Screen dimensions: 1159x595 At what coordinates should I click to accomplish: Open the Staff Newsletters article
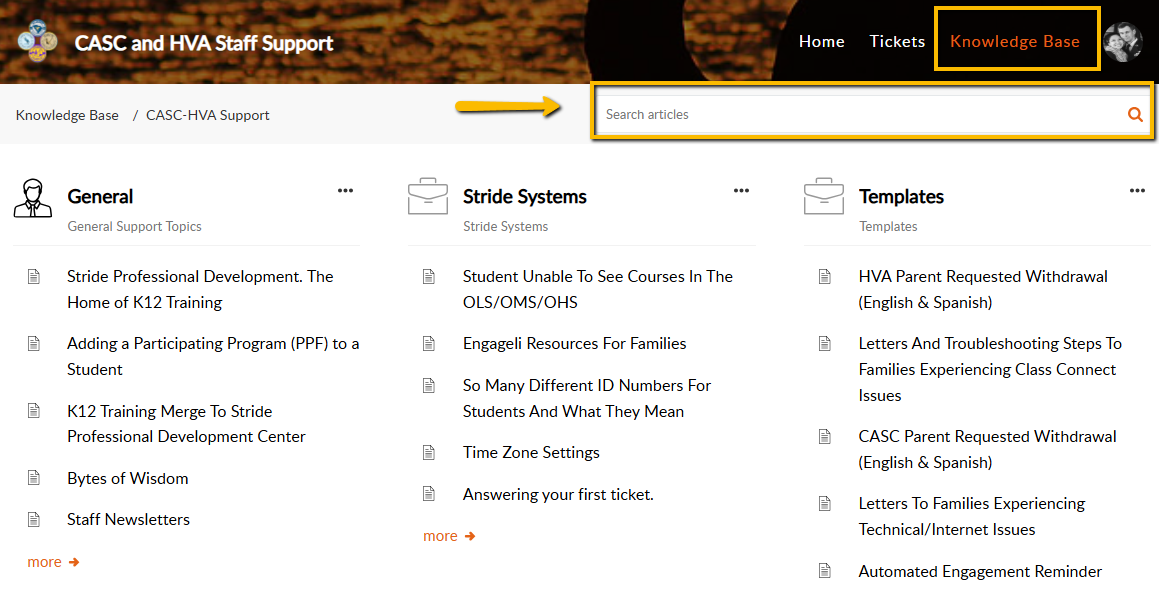[129, 520]
